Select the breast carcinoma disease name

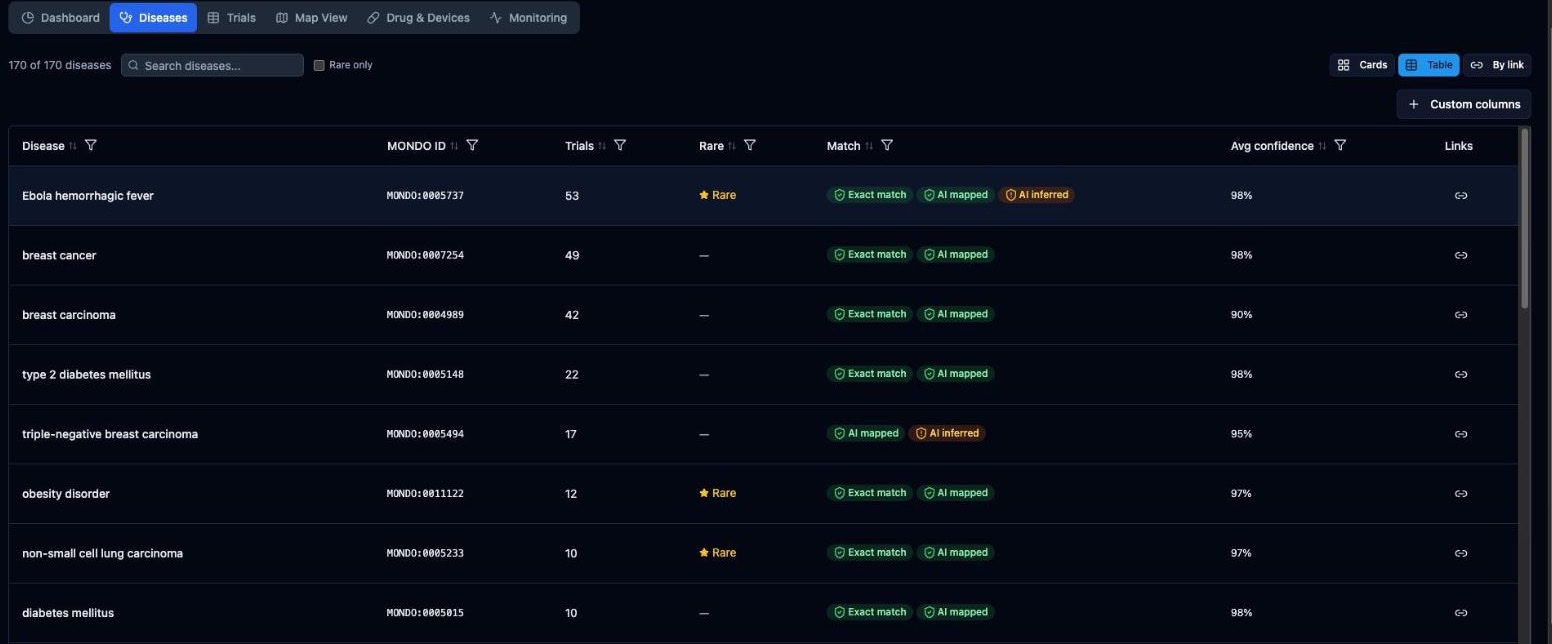[x=69, y=315]
